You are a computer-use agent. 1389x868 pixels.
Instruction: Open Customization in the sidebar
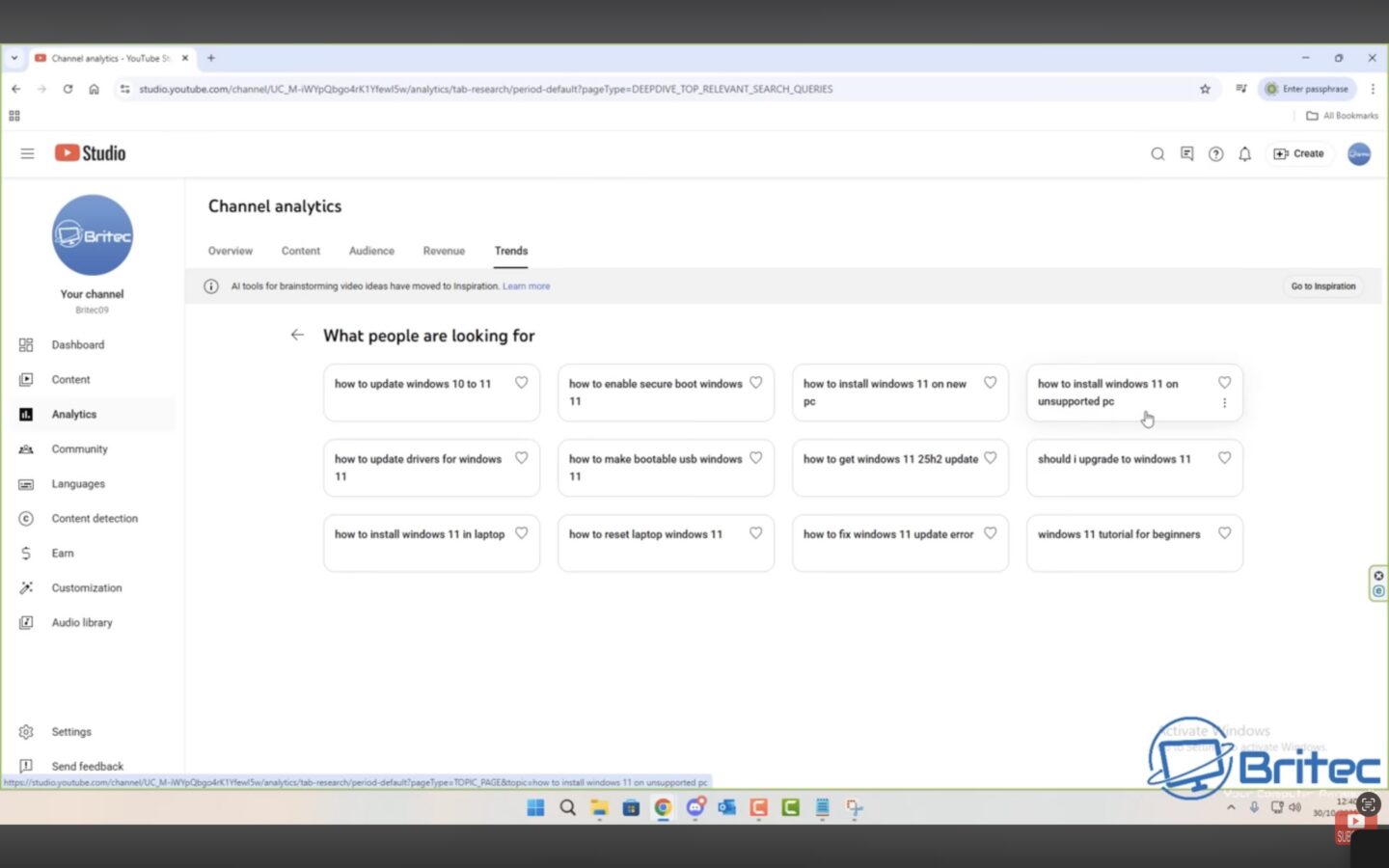pos(86,588)
